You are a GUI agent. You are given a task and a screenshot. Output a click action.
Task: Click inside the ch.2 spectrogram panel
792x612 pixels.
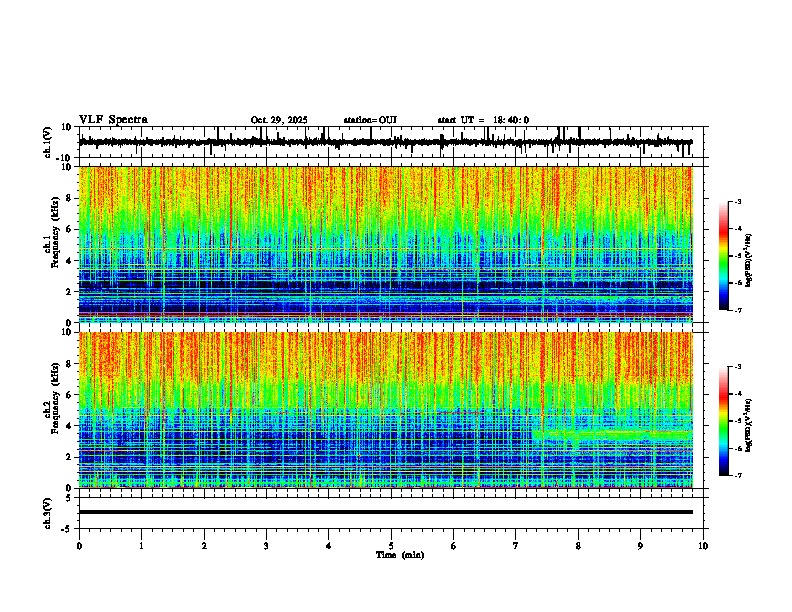click(385, 410)
